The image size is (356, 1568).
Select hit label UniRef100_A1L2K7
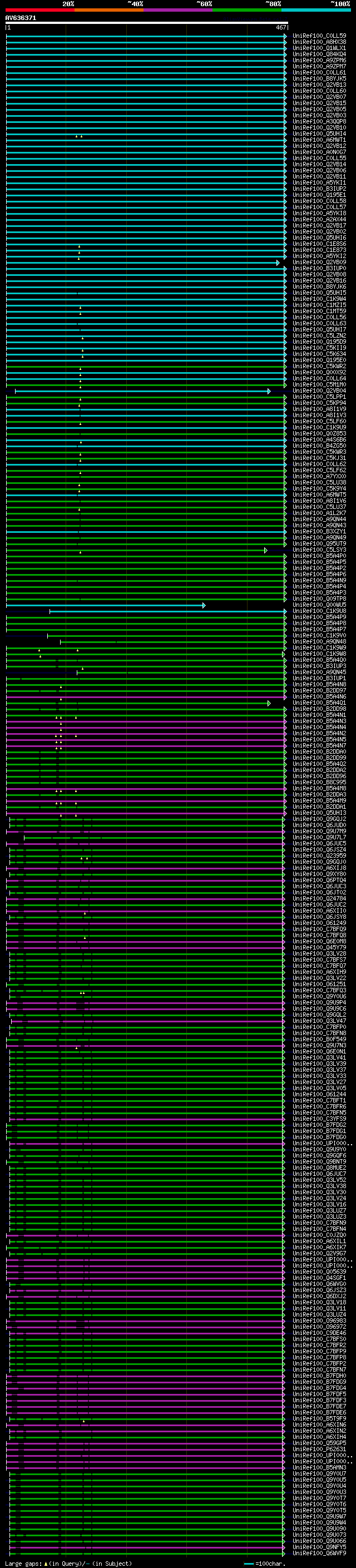[x=319, y=513]
